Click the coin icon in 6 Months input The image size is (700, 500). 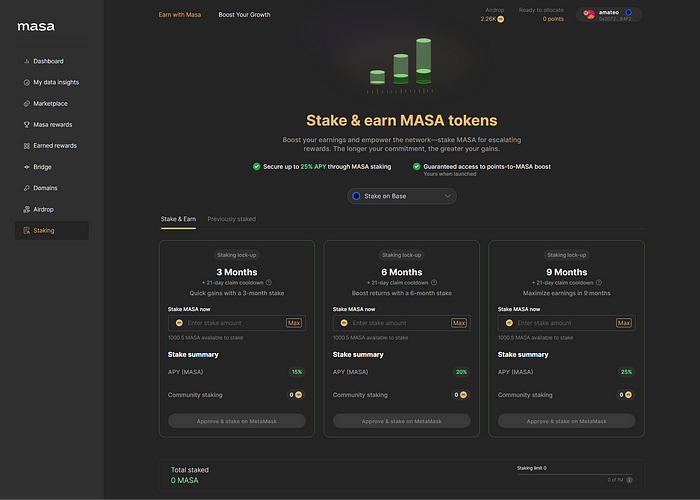344,323
